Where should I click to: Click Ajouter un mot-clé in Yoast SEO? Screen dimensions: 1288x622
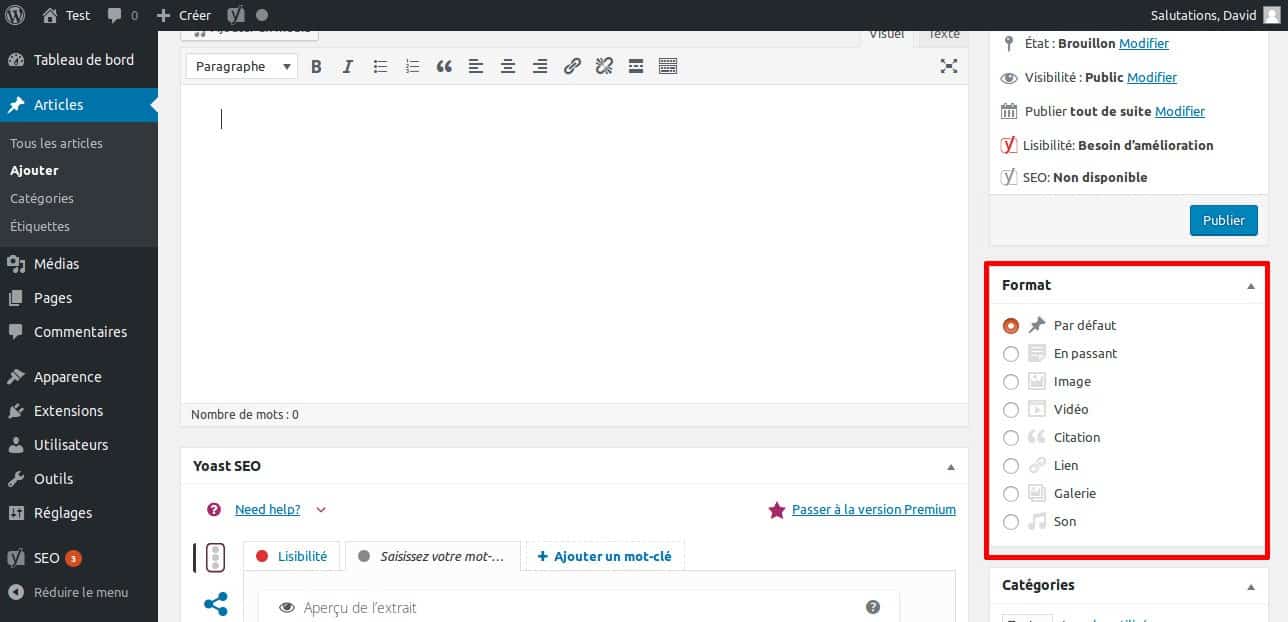point(604,556)
